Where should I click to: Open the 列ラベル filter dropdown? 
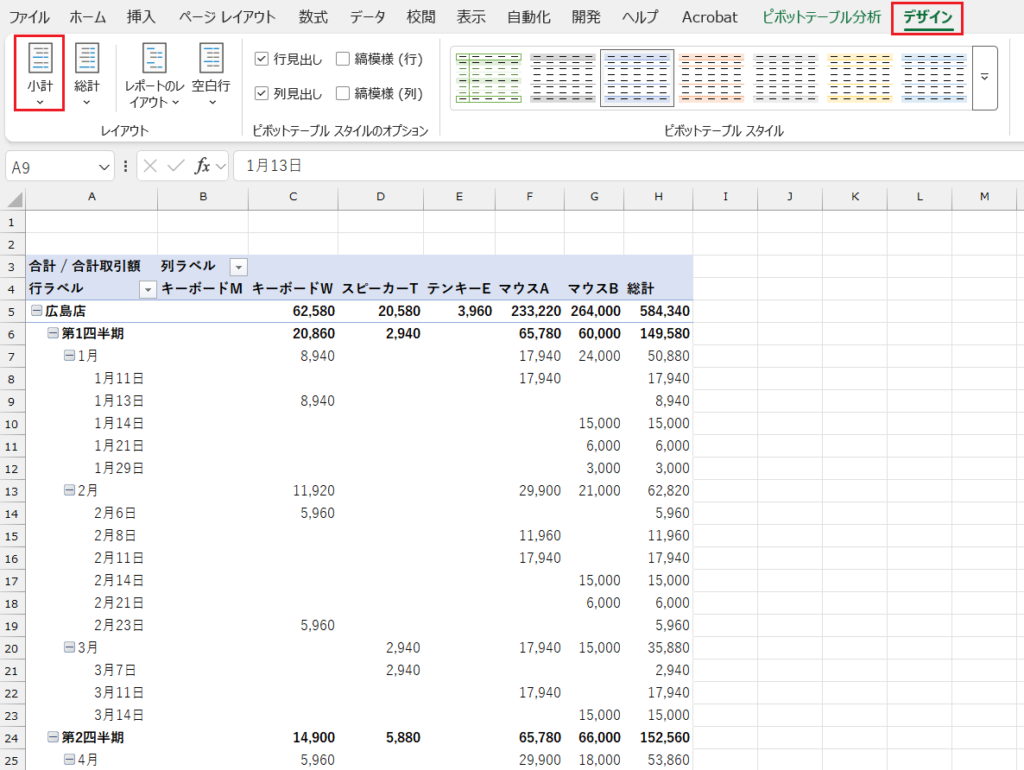[239, 266]
